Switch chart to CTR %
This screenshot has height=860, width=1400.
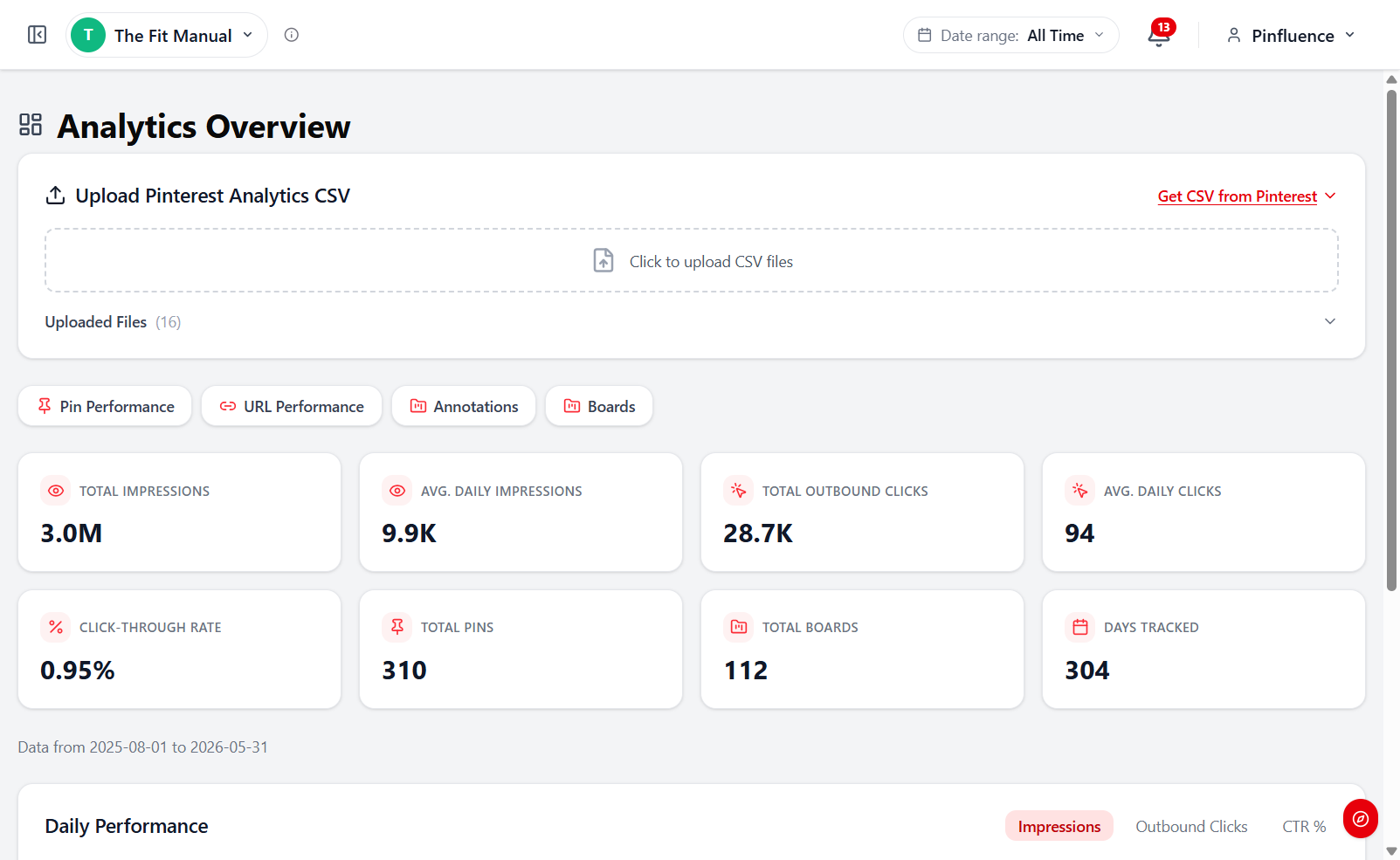pyautogui.click(x=1304, y=826)
